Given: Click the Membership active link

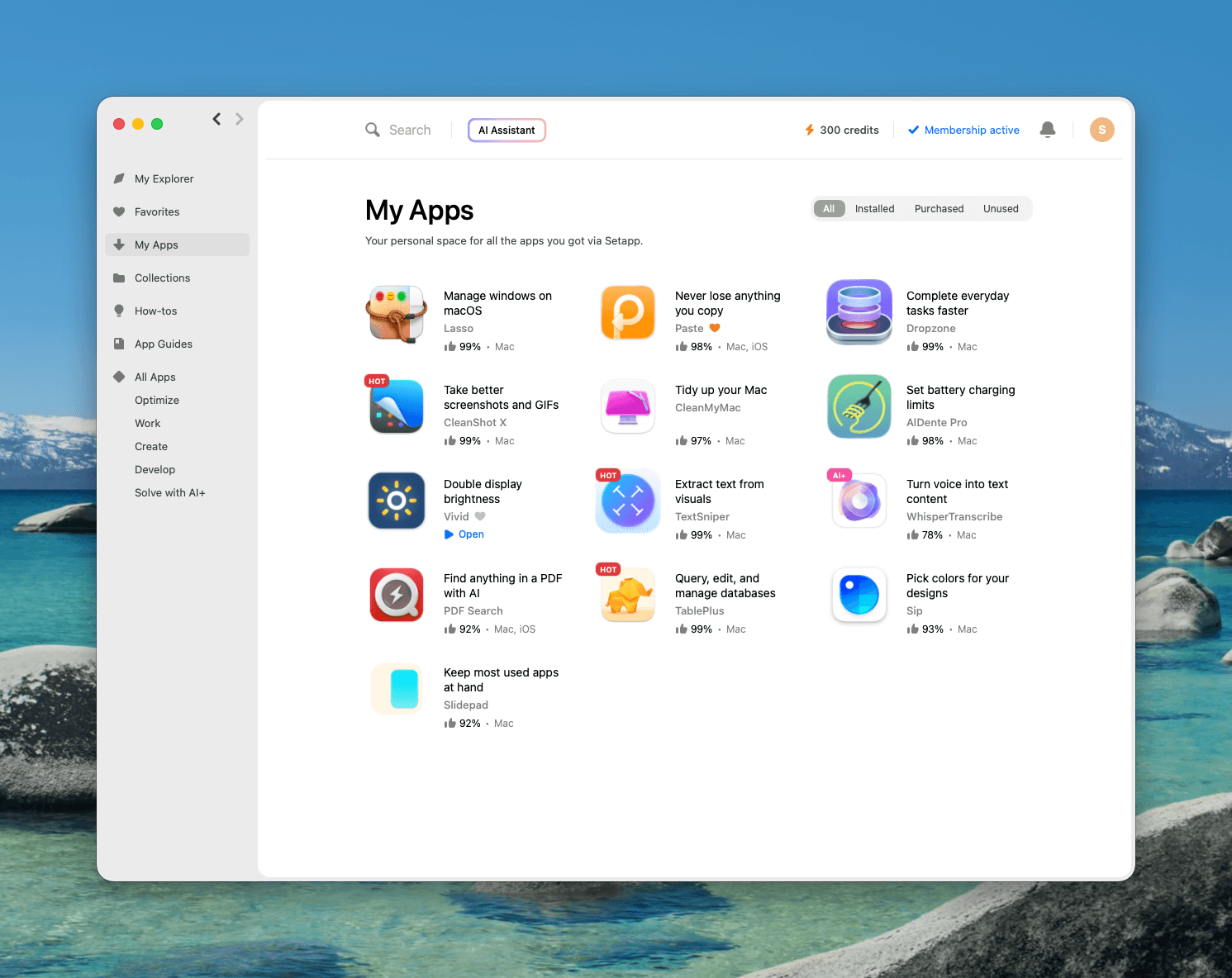Looking at the screenshot, I should pos(963,130).
